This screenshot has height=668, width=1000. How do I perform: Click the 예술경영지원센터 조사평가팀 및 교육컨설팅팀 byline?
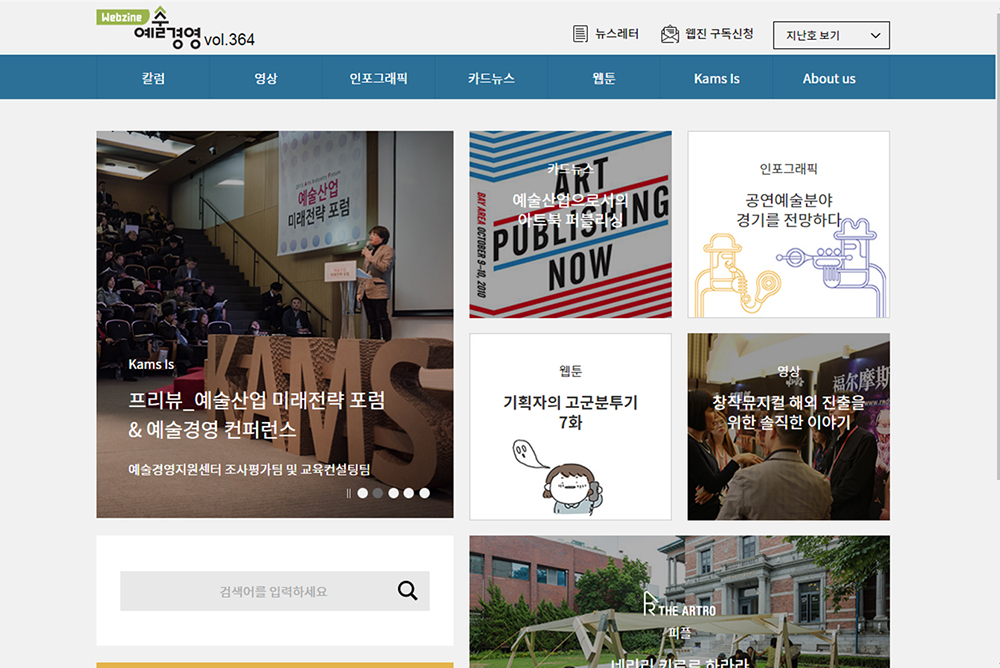point(249,470)
